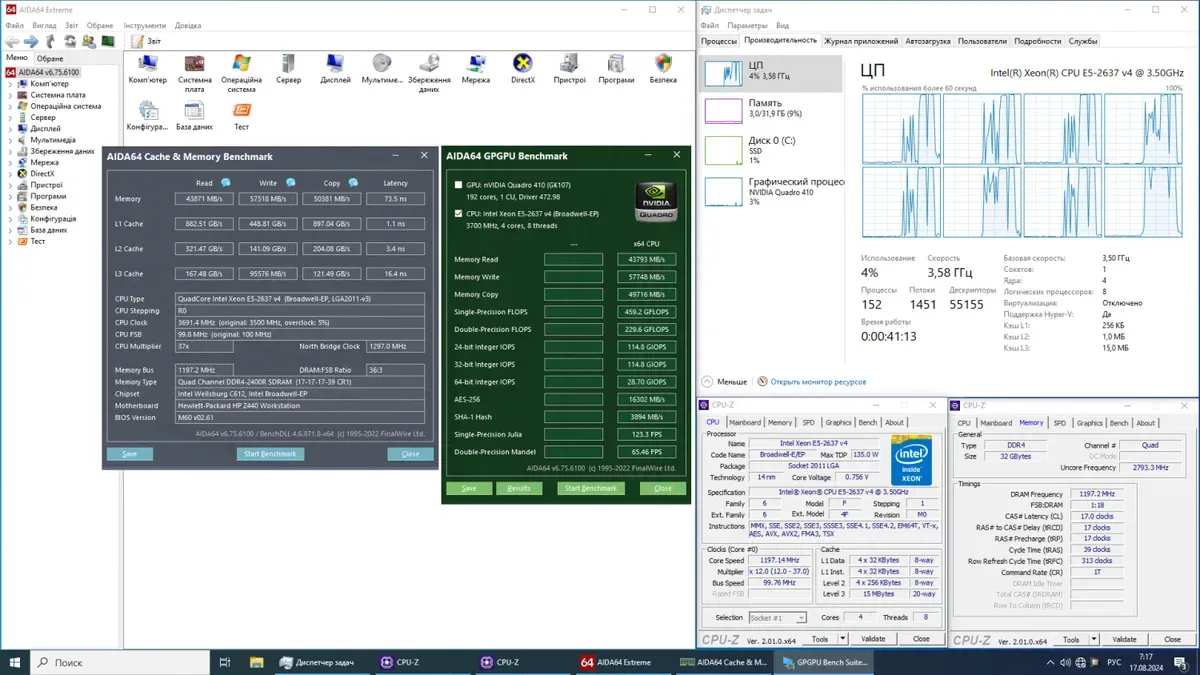This screenshot has height=675, width=1200.
Task: Click Start Benchmark in Cache & Memory window
Action: coord(270,454)
